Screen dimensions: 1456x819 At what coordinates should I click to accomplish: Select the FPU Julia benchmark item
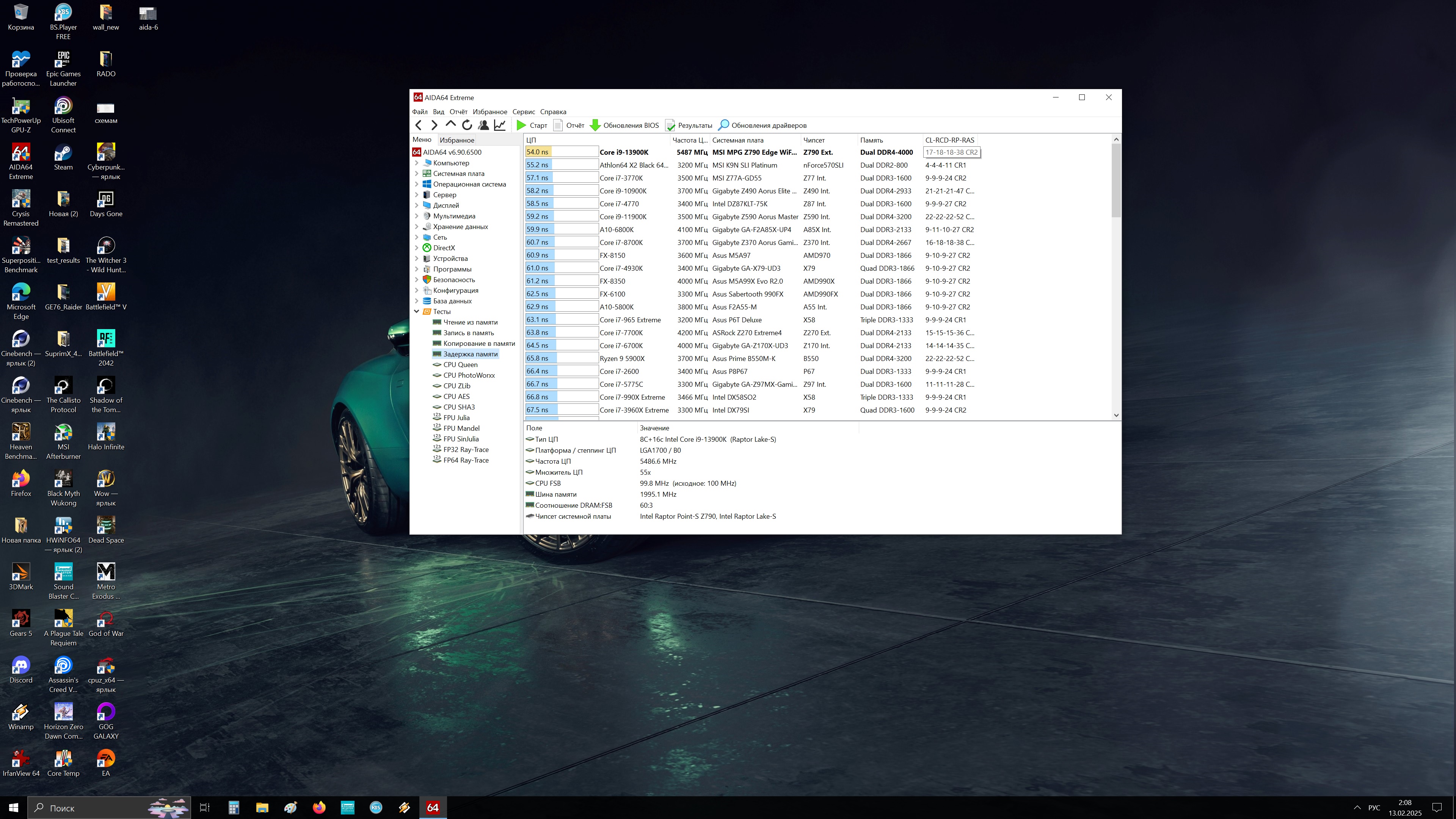pyautogui.click(x=456, y=418)
